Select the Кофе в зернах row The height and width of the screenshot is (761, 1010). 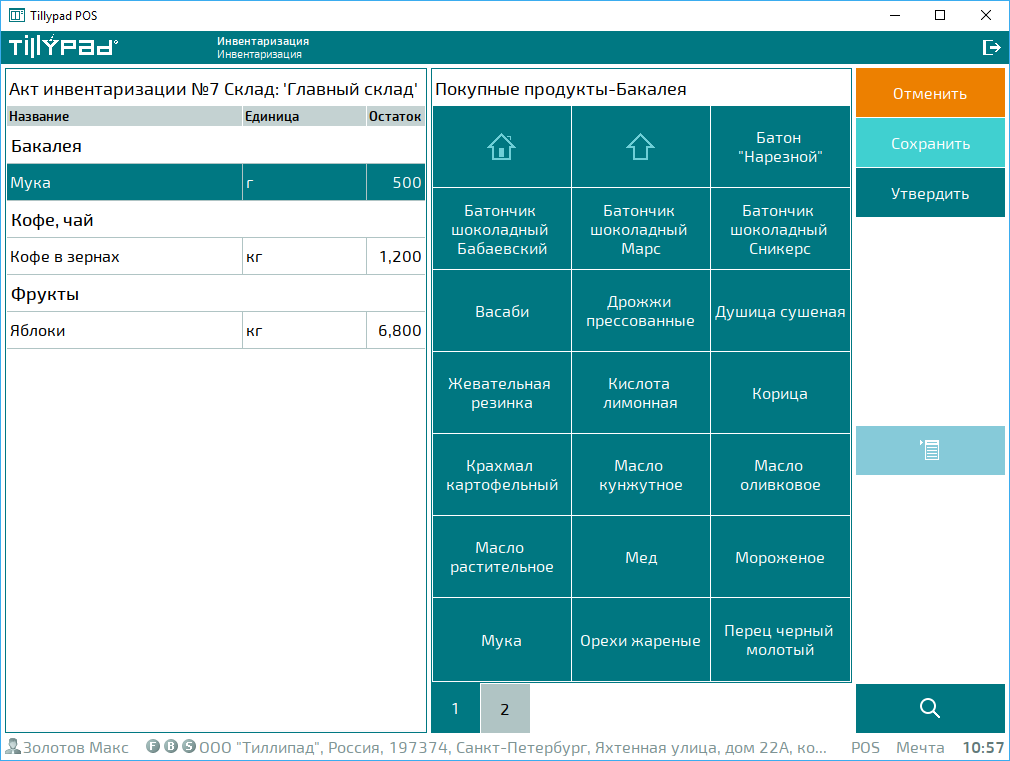pos(124,257)
